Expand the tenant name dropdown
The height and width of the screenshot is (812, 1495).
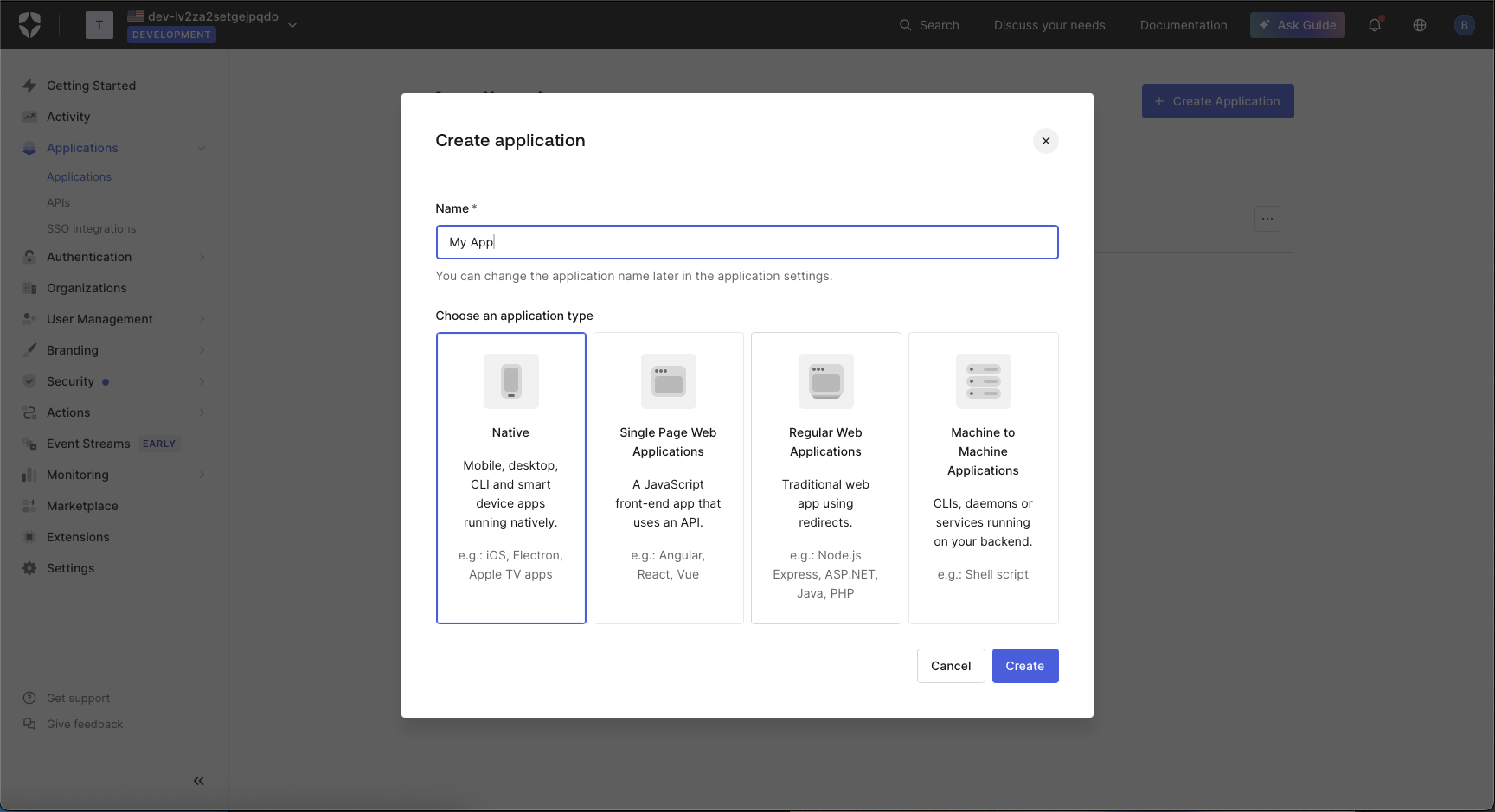pyautogui.click(x=292, y=25)
